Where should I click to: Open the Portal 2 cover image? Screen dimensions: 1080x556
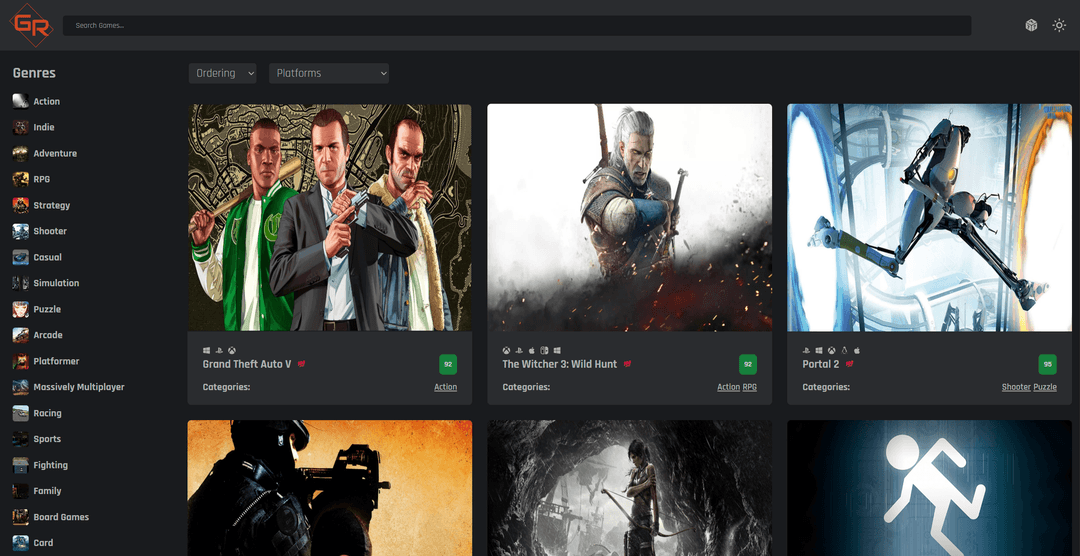pyautogui.click(x=929, y=218)
